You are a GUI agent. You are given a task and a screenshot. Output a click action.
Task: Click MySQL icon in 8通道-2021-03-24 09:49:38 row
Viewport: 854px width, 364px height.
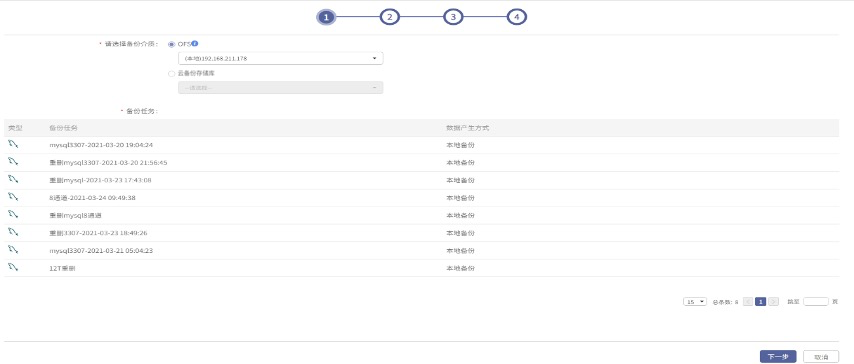click(x=14, y=197)
